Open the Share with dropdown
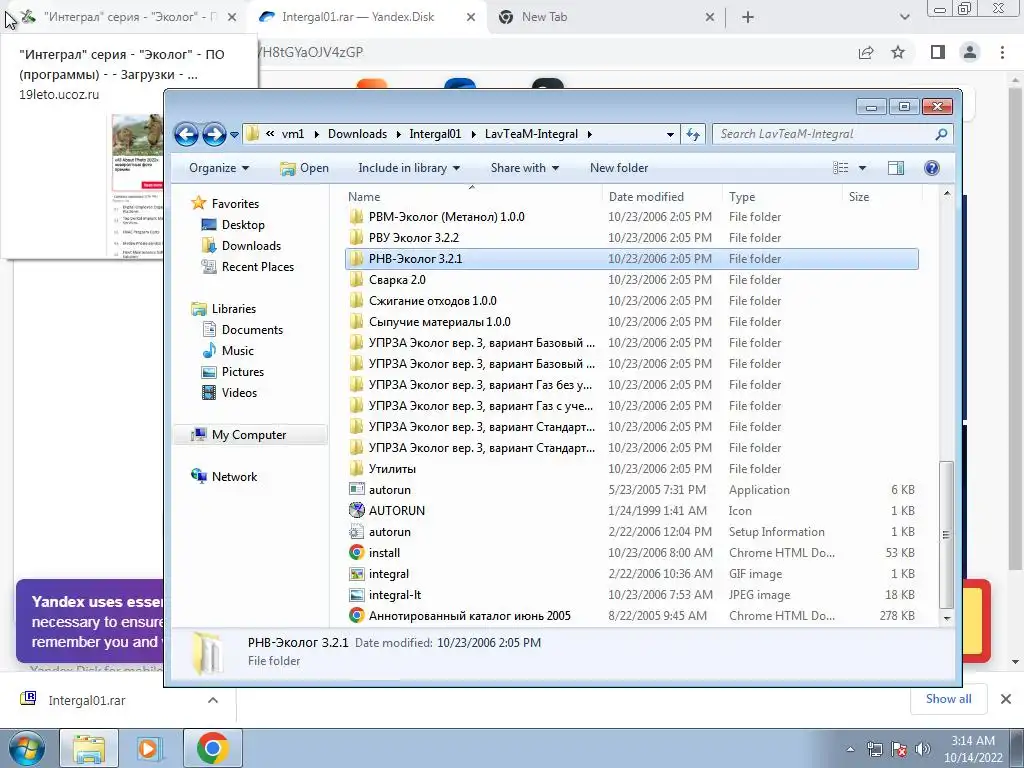This screenshot has width=1024, height=768. 524,168
